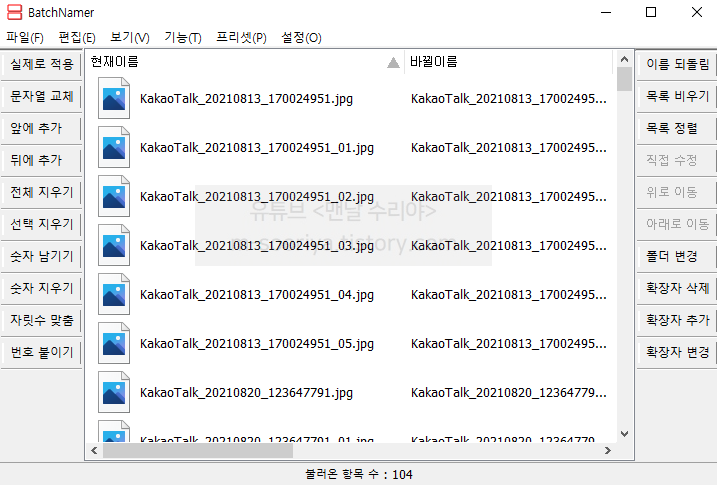This screenshot has width=717, height=485.
Task: Select file name KakaoTalk_20210813_170024951_01.jpg
Action: [x=257, y=148]
